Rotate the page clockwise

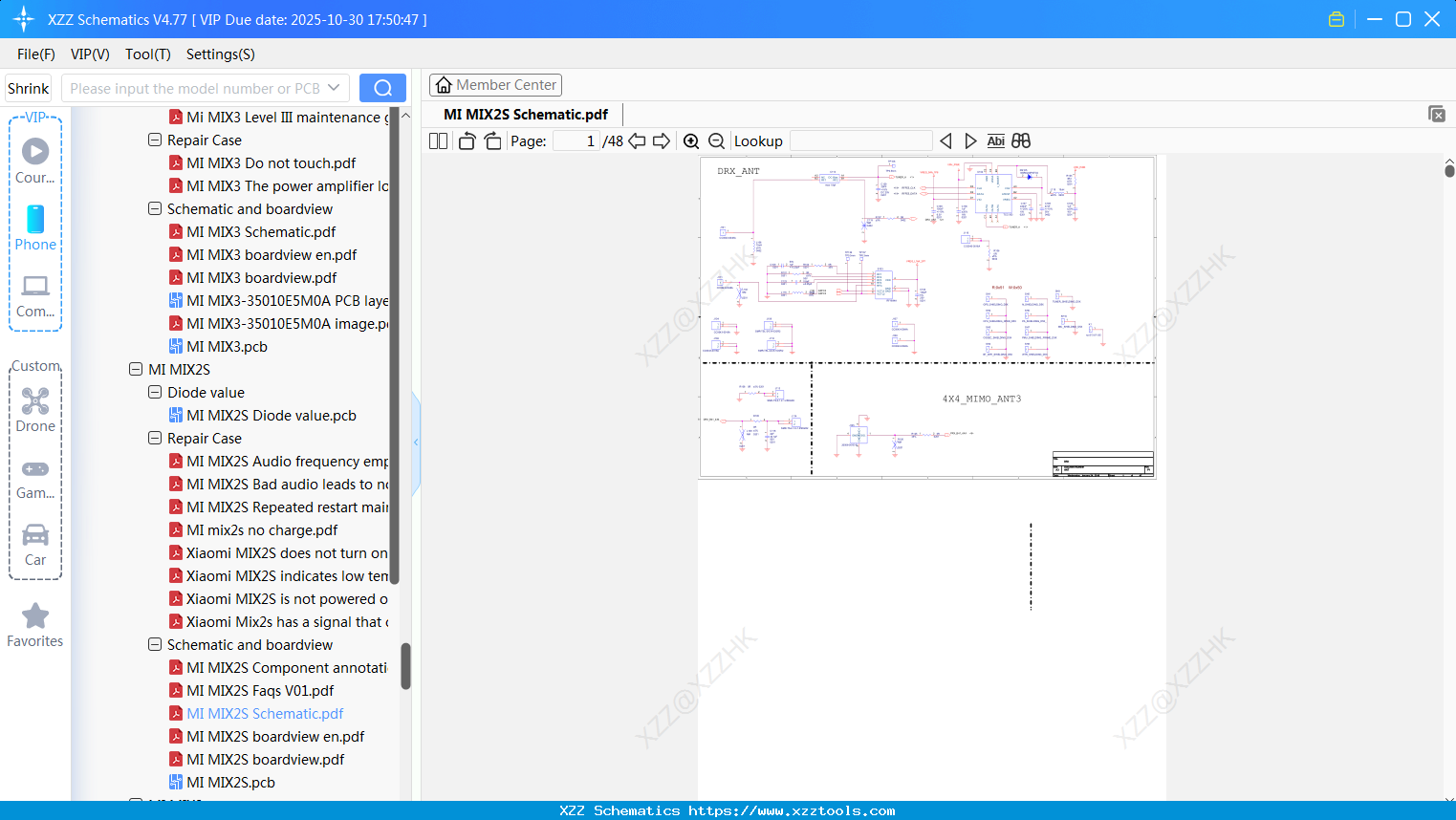click(492, 141)
